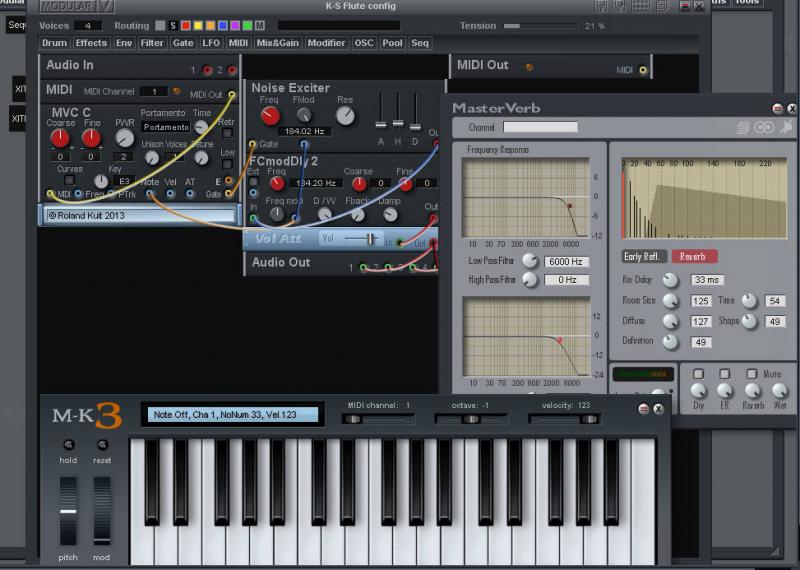Viewport: 800px width, 570px height.
Task: Click the Noise Exciter Res knob
Action: point(345,116)
